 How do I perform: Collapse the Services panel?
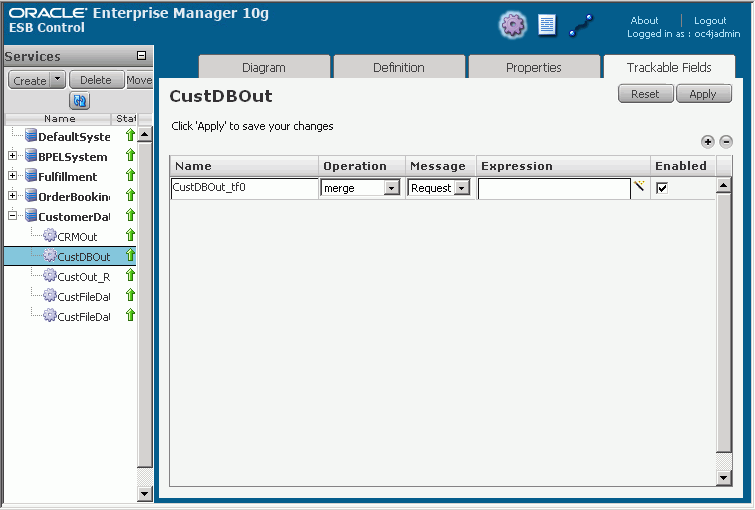pos(142,55)
